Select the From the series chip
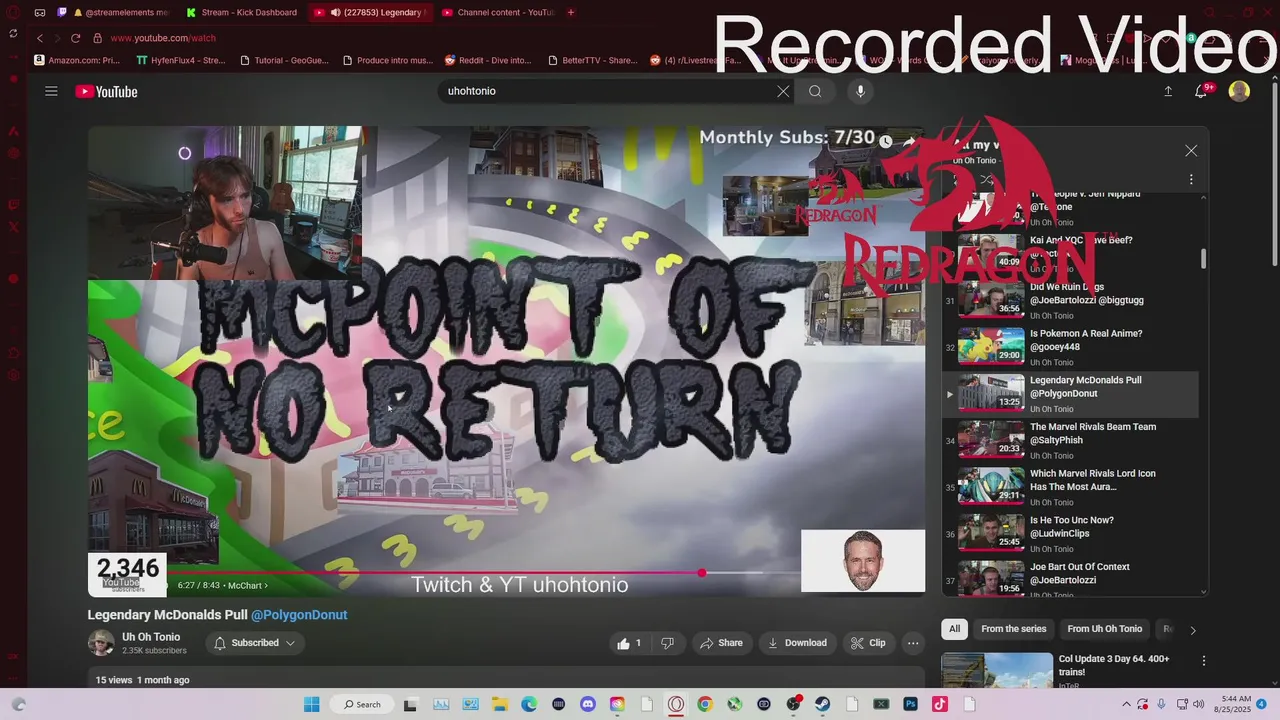The image size is (1280, 720). (x=1013, y=629)
